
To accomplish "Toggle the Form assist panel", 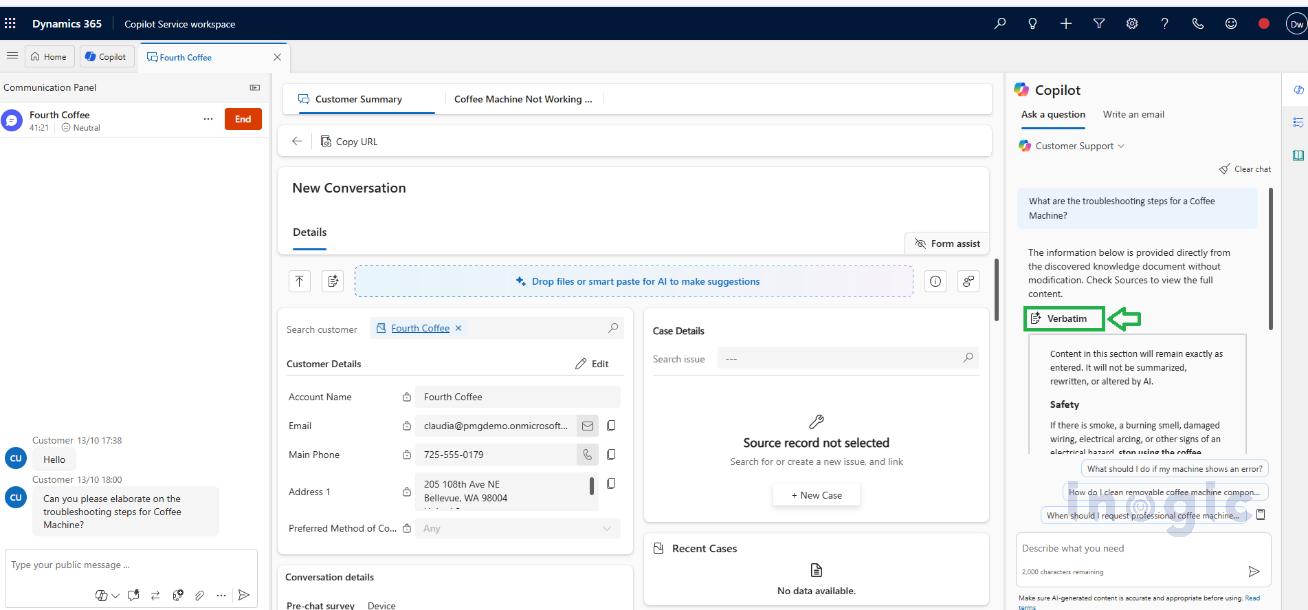I will pyautogui.click(x=947, y=243).
